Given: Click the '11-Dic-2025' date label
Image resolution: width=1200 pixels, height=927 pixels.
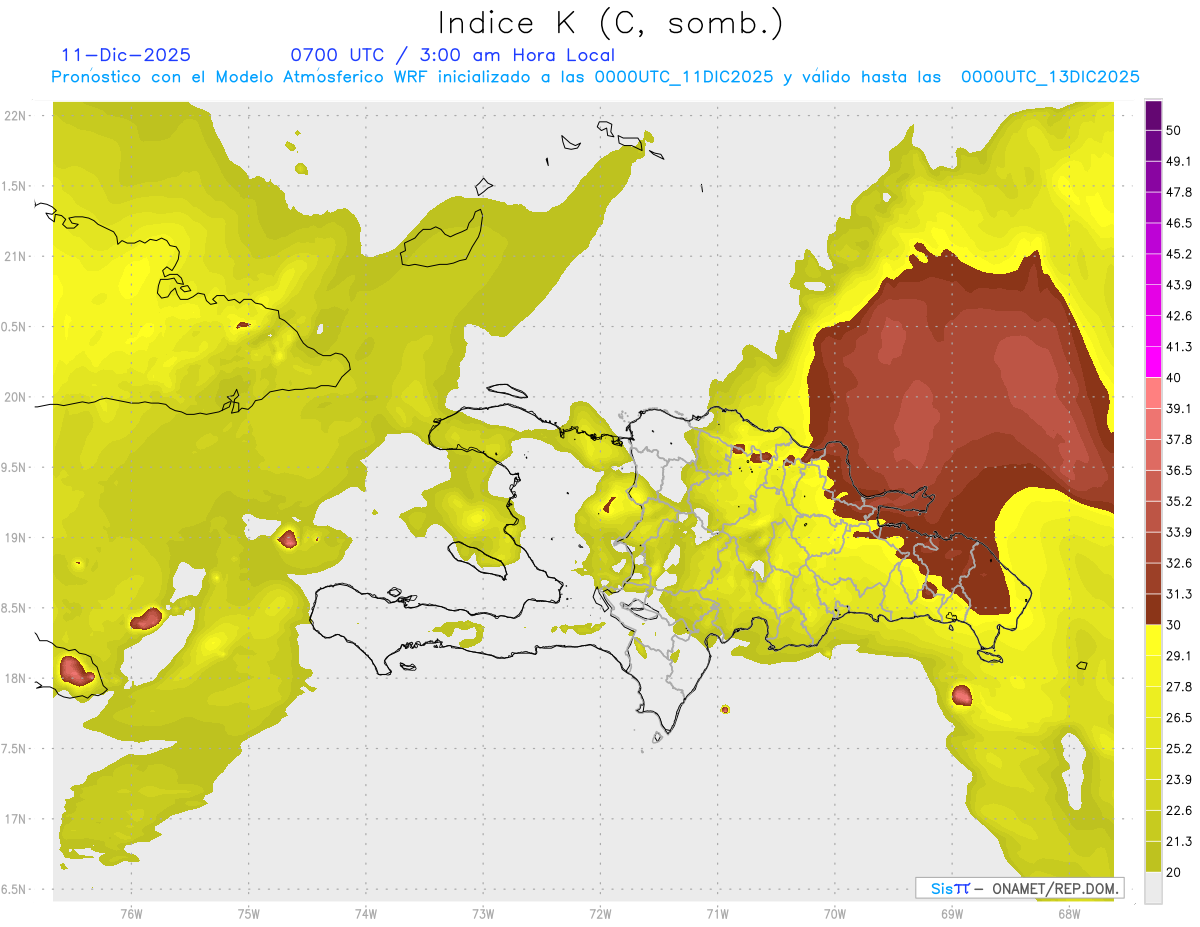Looking at the screenshot, I should 126,55.
